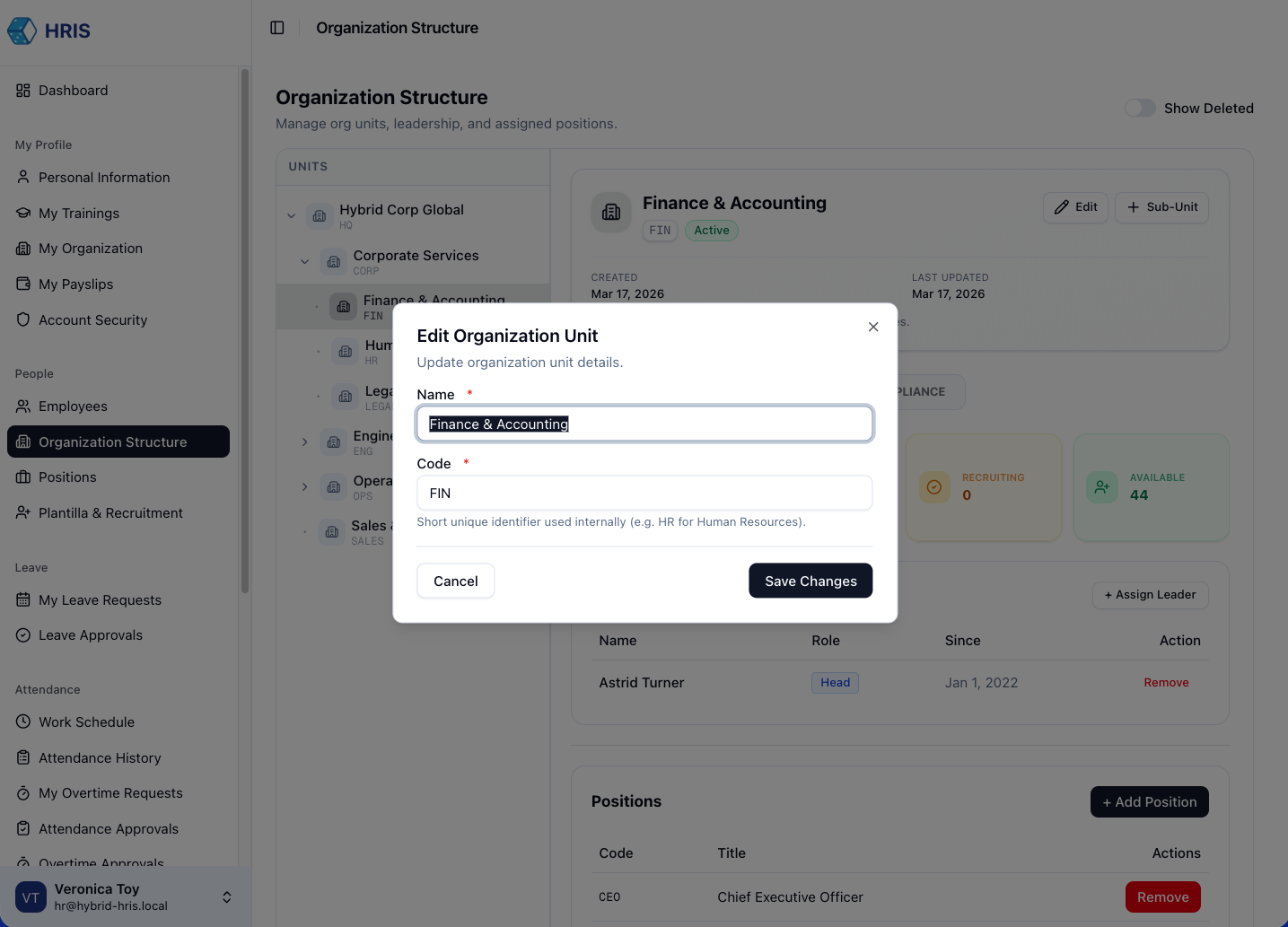Screen dimensions: 1288x927
Task: Click the Cancel button
Action: [x=456, y=581]
